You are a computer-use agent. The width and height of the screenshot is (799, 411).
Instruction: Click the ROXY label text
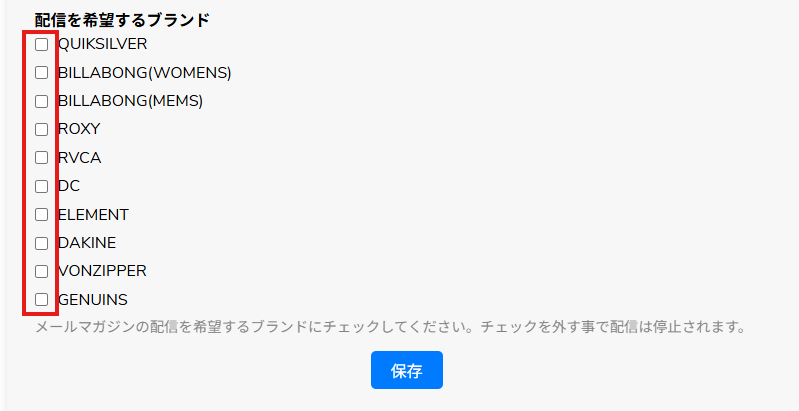[x=80, y=129]
